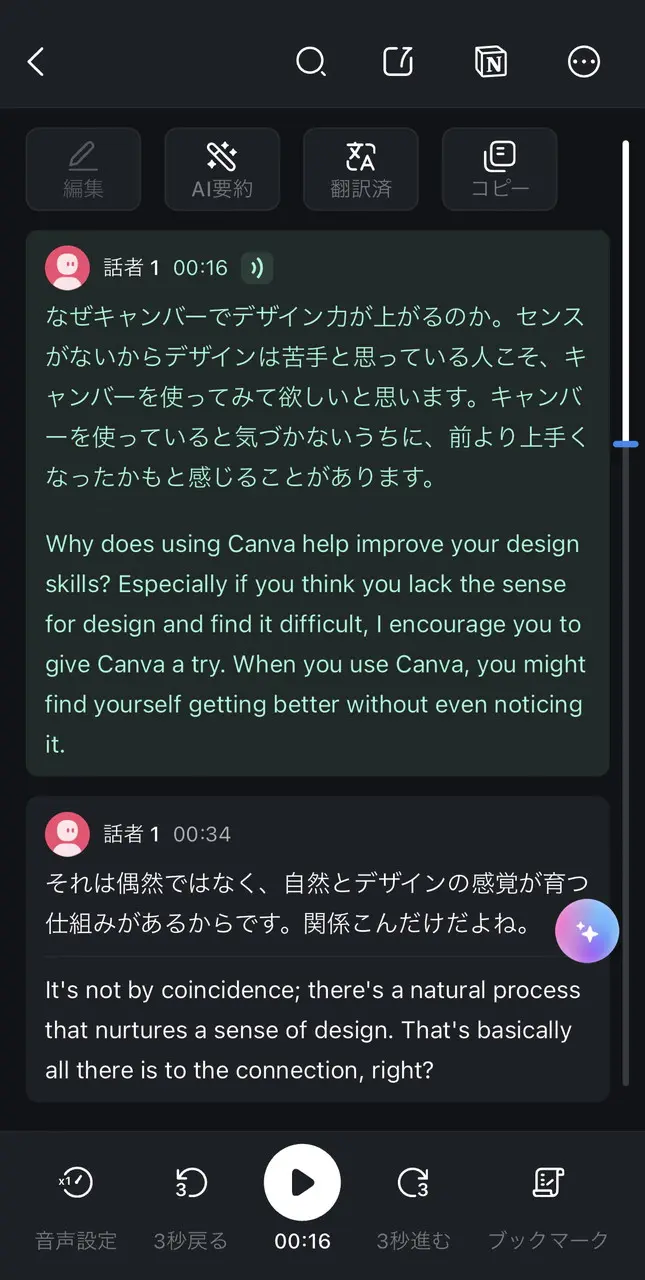Tap the floating AI sparkle button

pyautogui.click(x=587, y=931)
